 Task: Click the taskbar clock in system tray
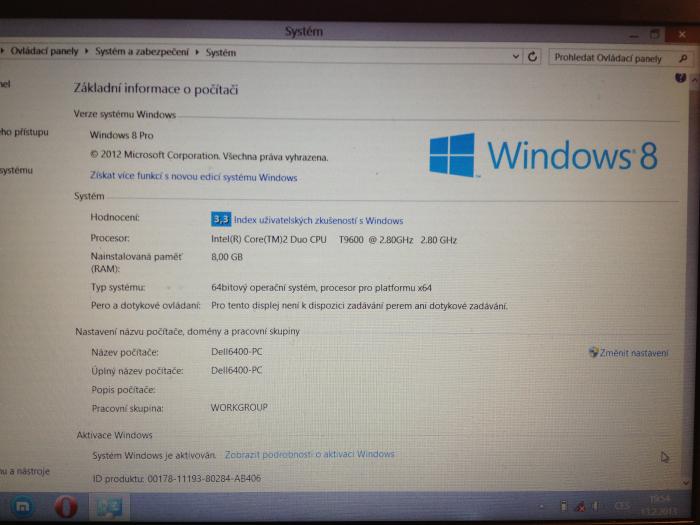pos(658,503)
